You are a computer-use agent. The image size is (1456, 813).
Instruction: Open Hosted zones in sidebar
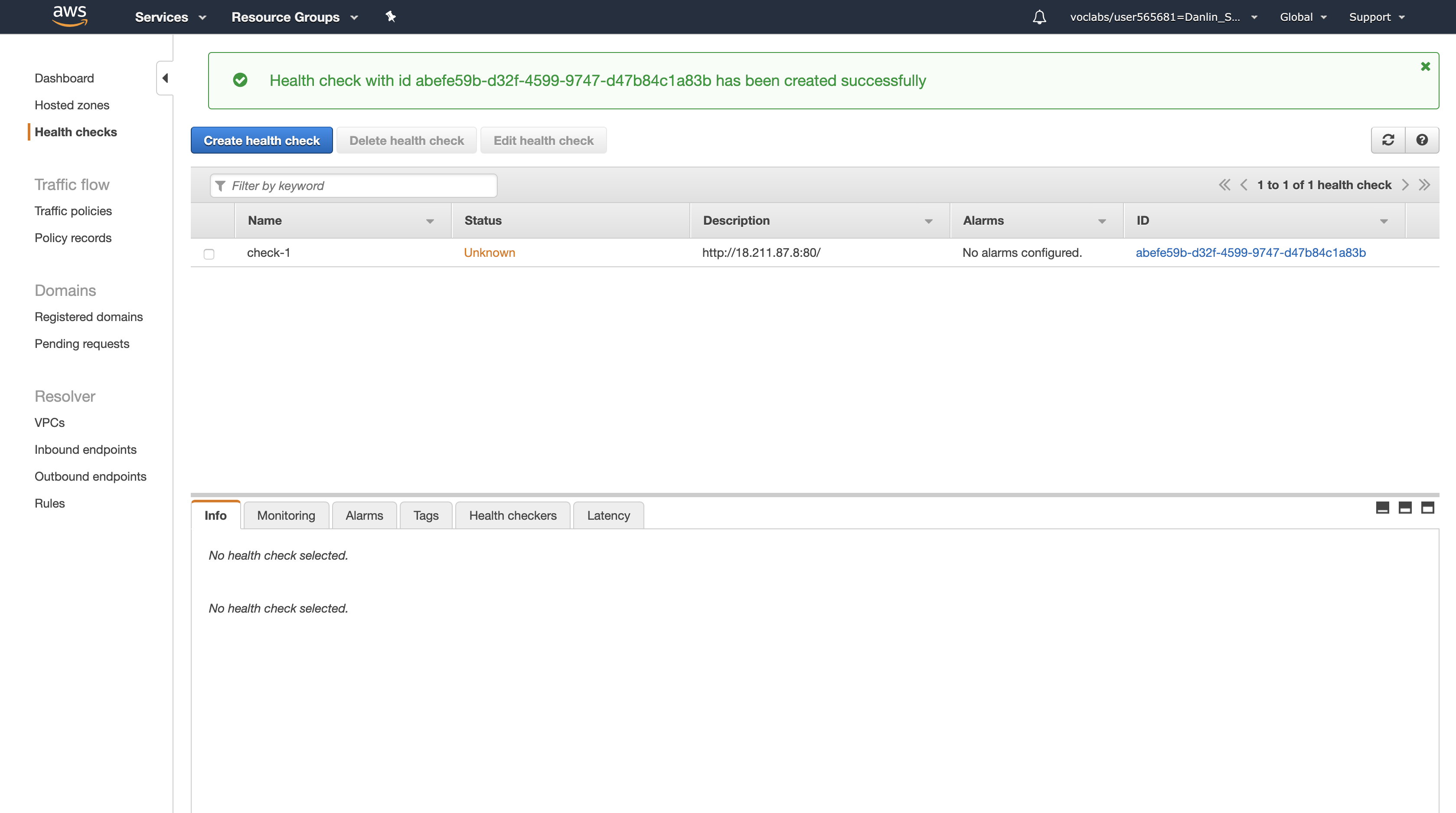point(72,105)
